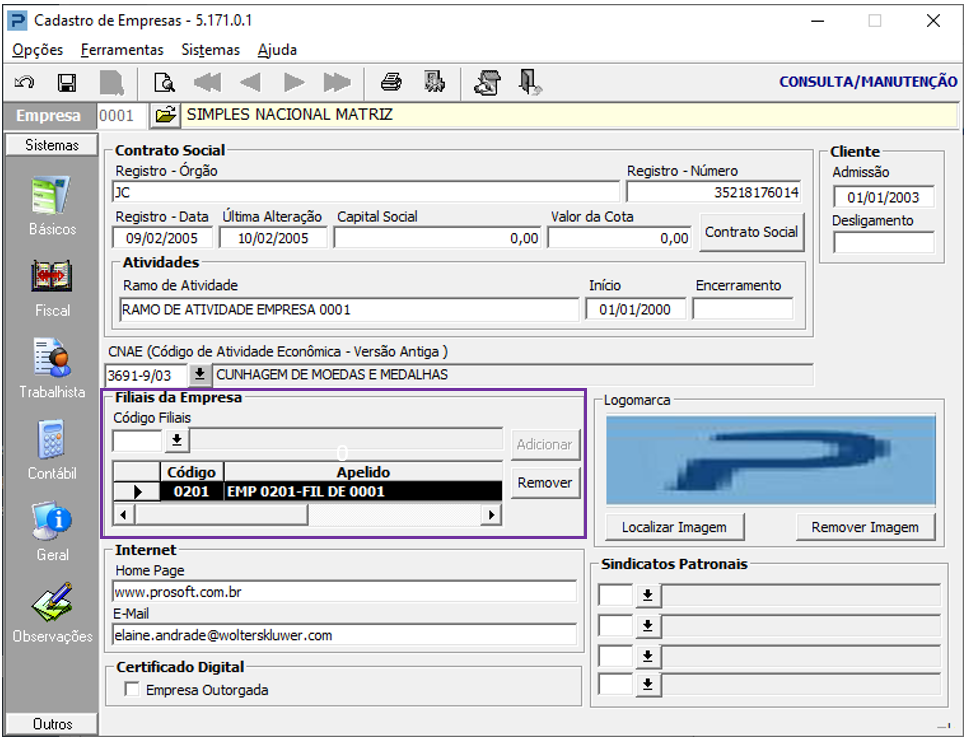The image size is (969, 740).
Task: Click the exit door toolbar icon
Action: tap(530, 82)
